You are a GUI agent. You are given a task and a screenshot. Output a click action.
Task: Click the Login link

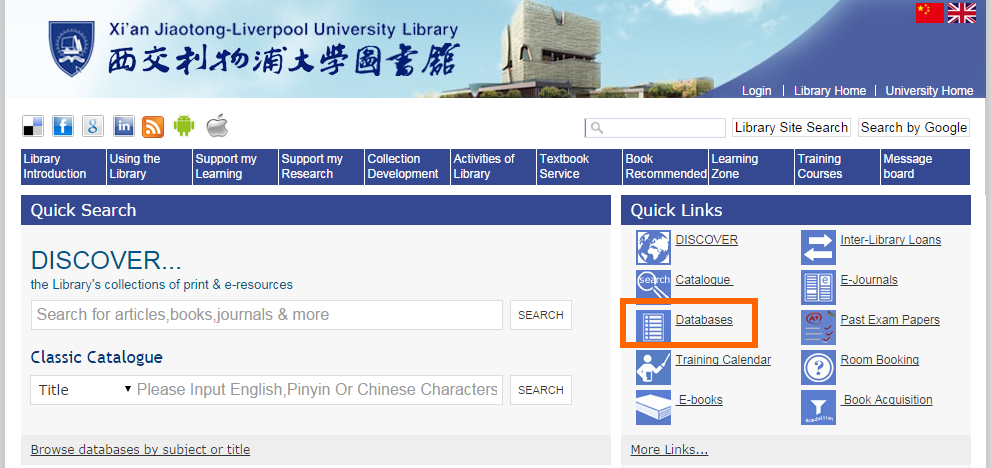757,91
